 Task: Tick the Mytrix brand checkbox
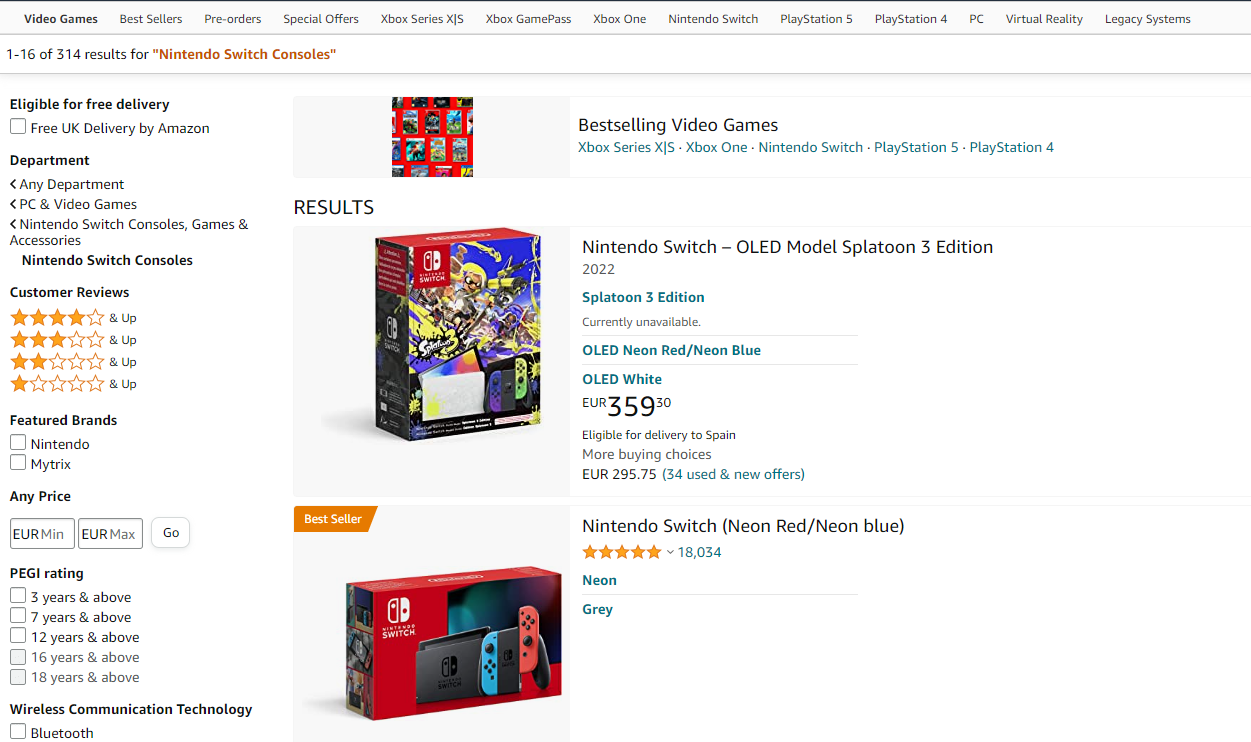click(x=18, y=463)
